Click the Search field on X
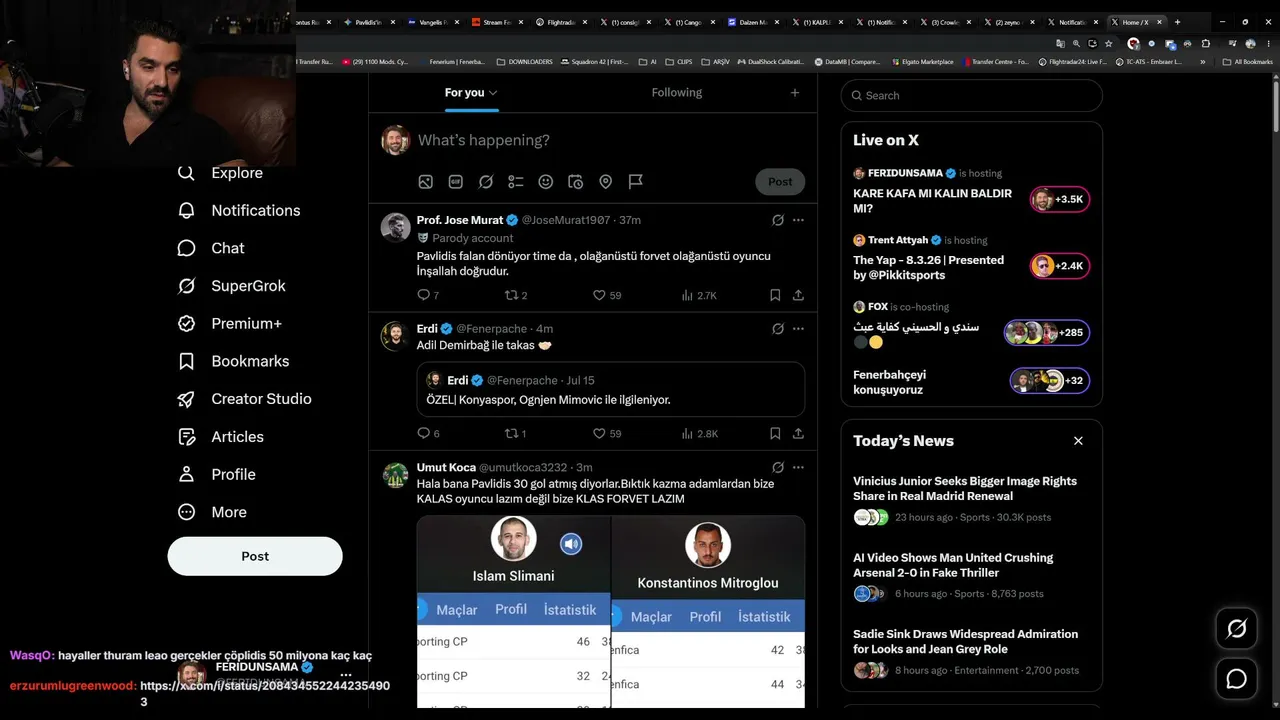 tap(972, 96)
